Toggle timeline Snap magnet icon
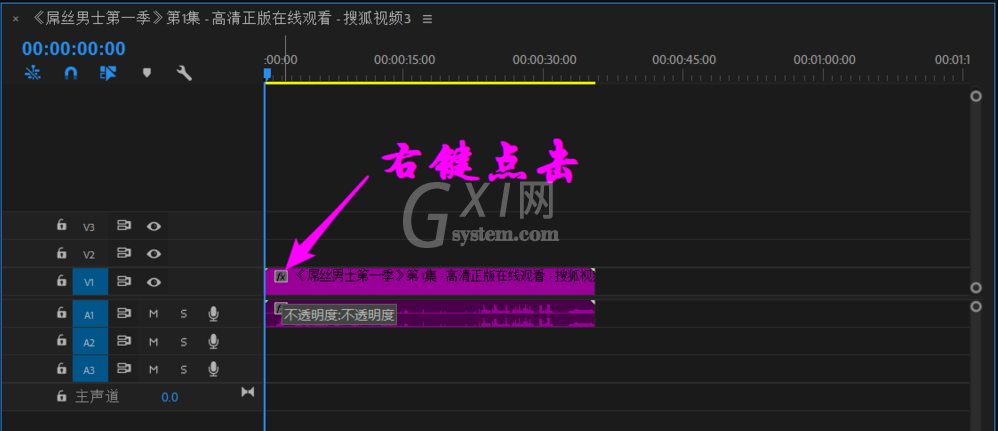Image resolution: width=998 pixels, height=431 pixels. (71, 73)
